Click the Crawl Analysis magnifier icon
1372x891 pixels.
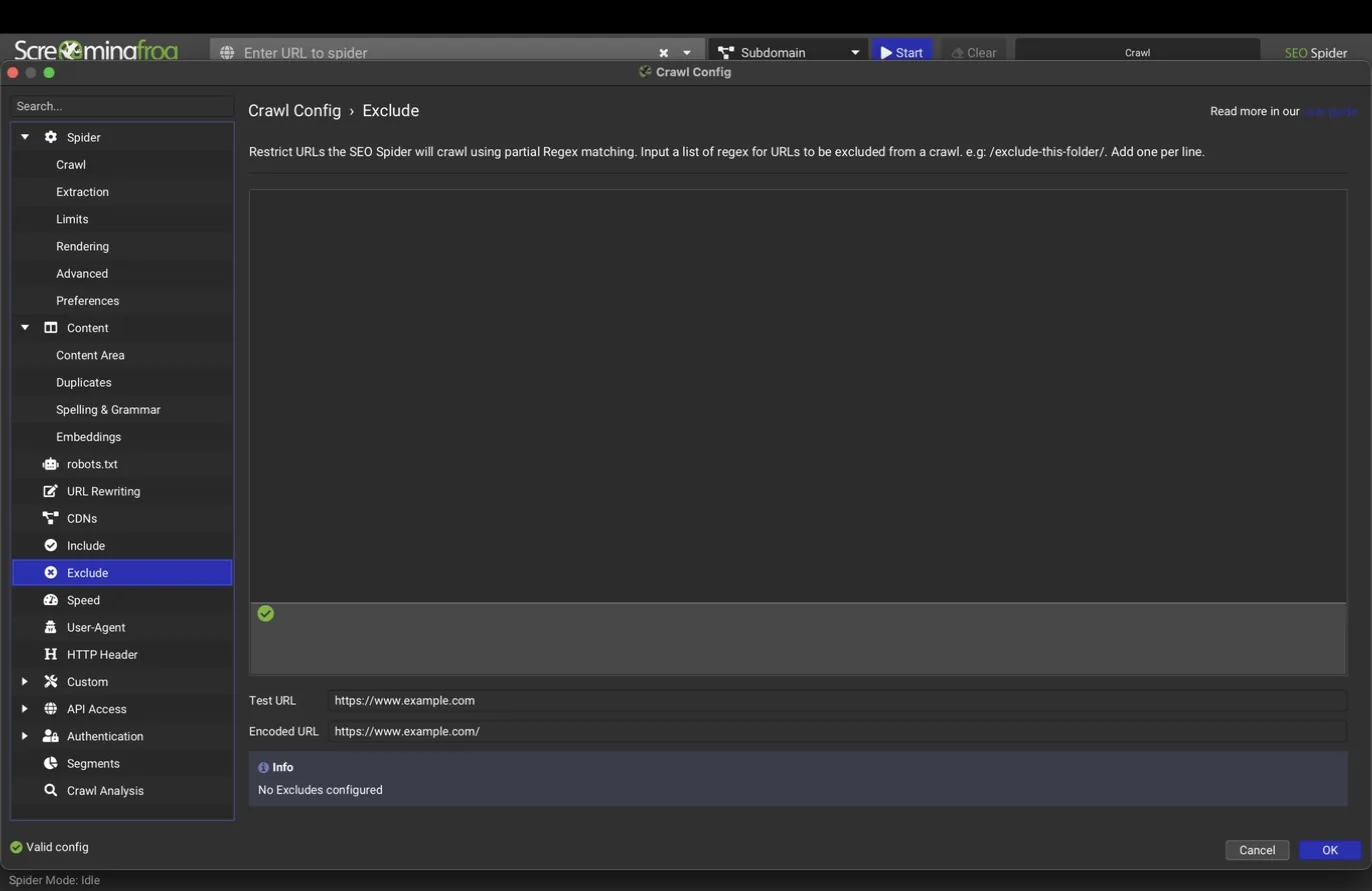click(x=51, y=790)
